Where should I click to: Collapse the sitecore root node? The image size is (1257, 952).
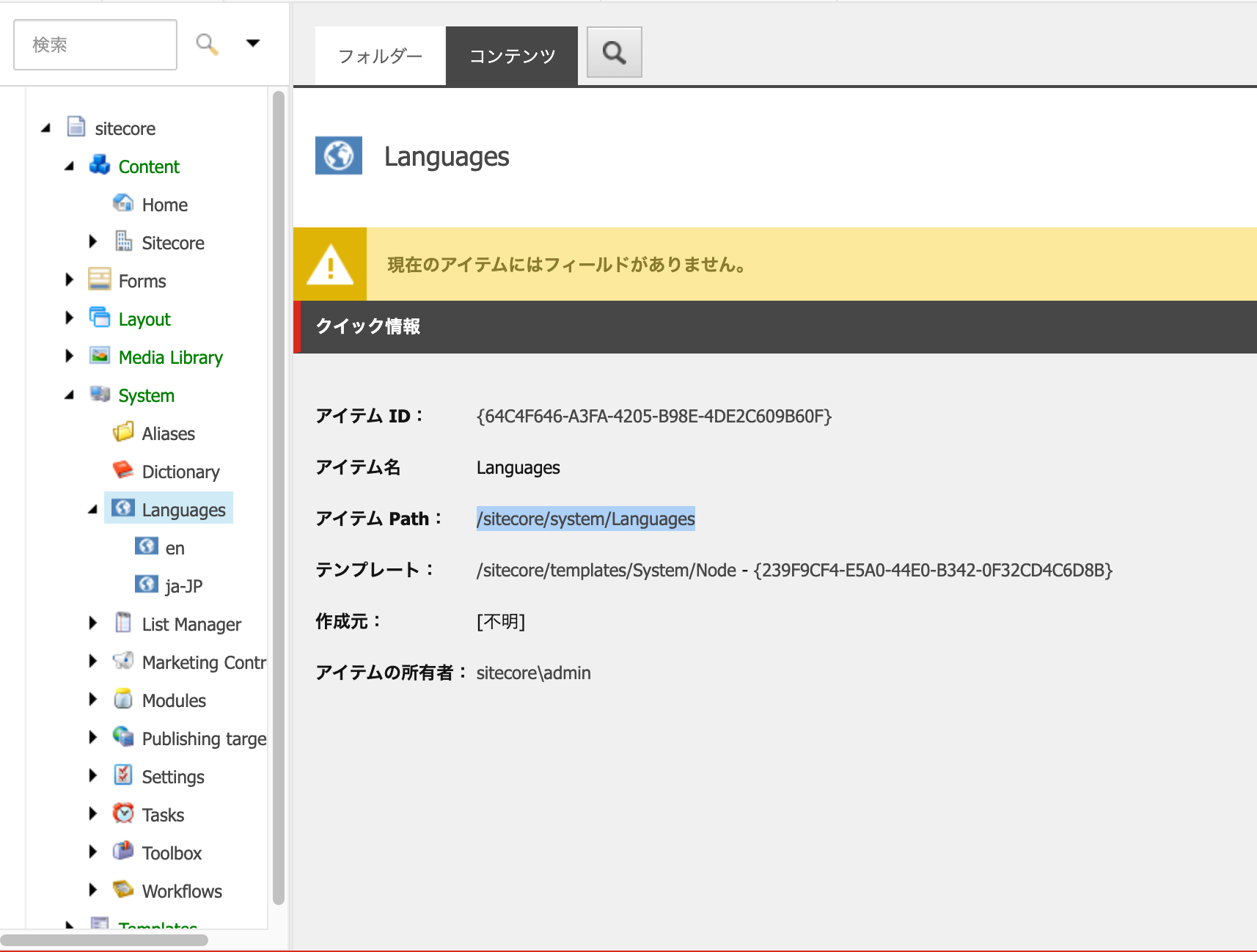point(45,128)
